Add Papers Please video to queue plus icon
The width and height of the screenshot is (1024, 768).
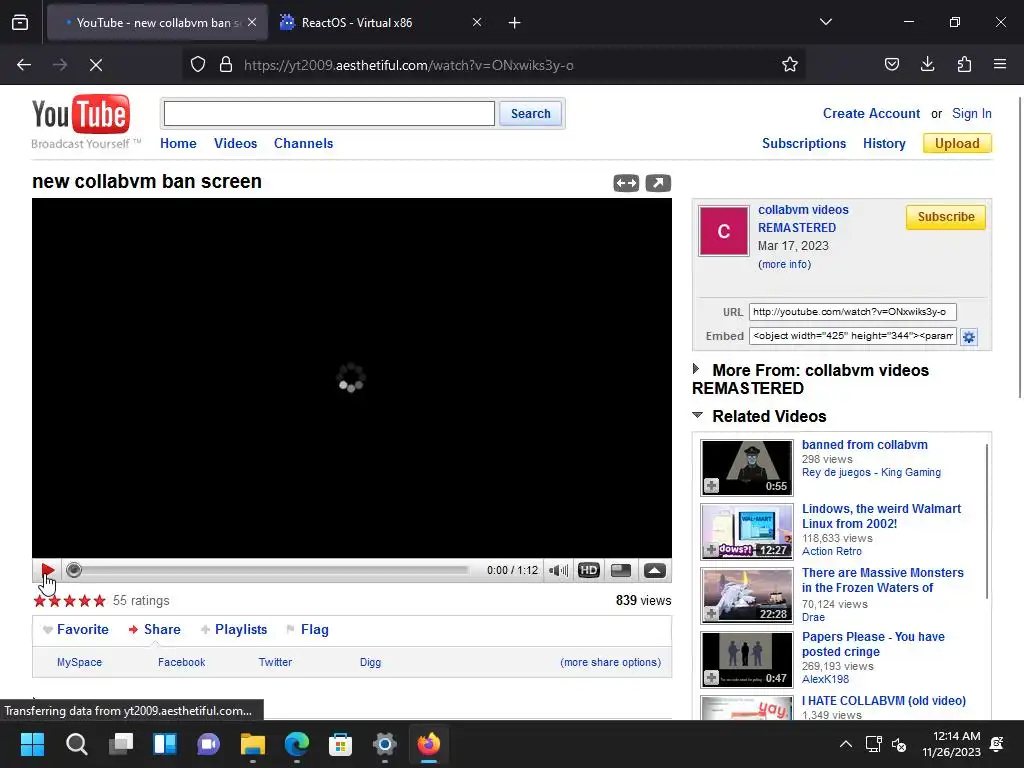(x=711, y=678)
